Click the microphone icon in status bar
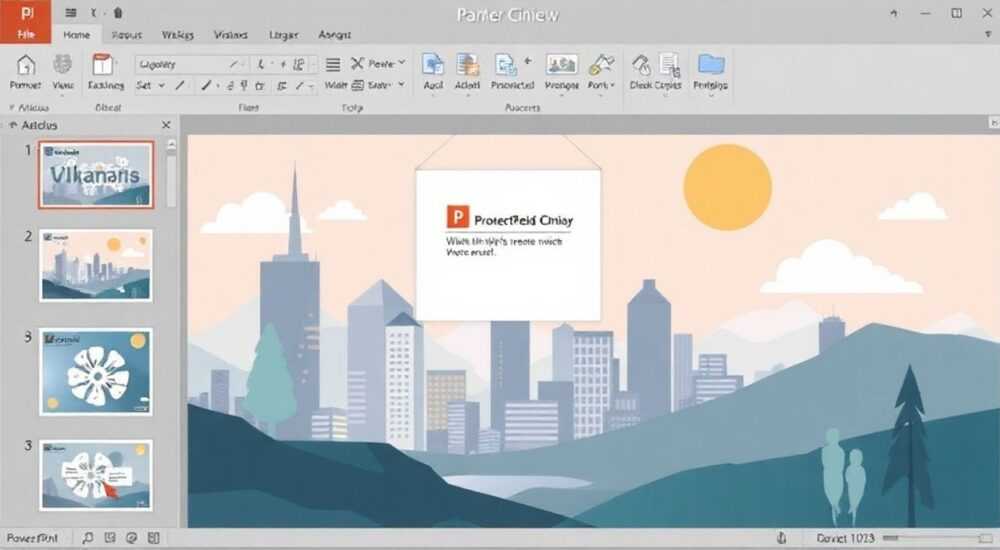The height and width of the screenshot is (550, 1000). pyautogui.click(x=781, y=539)
